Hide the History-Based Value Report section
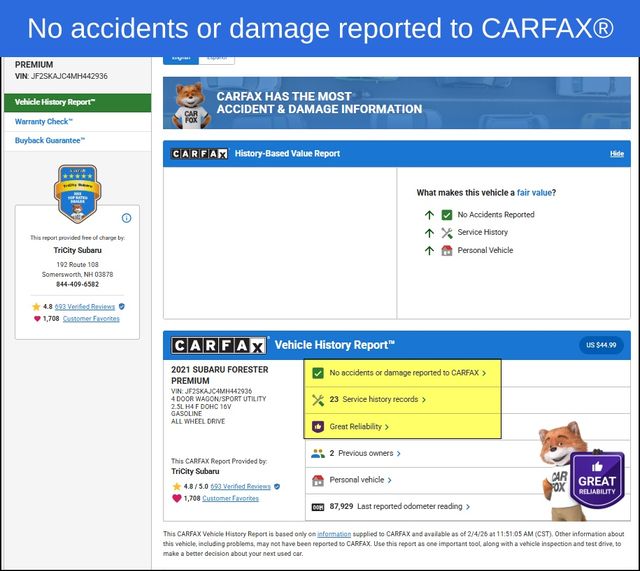 point(616,154)
